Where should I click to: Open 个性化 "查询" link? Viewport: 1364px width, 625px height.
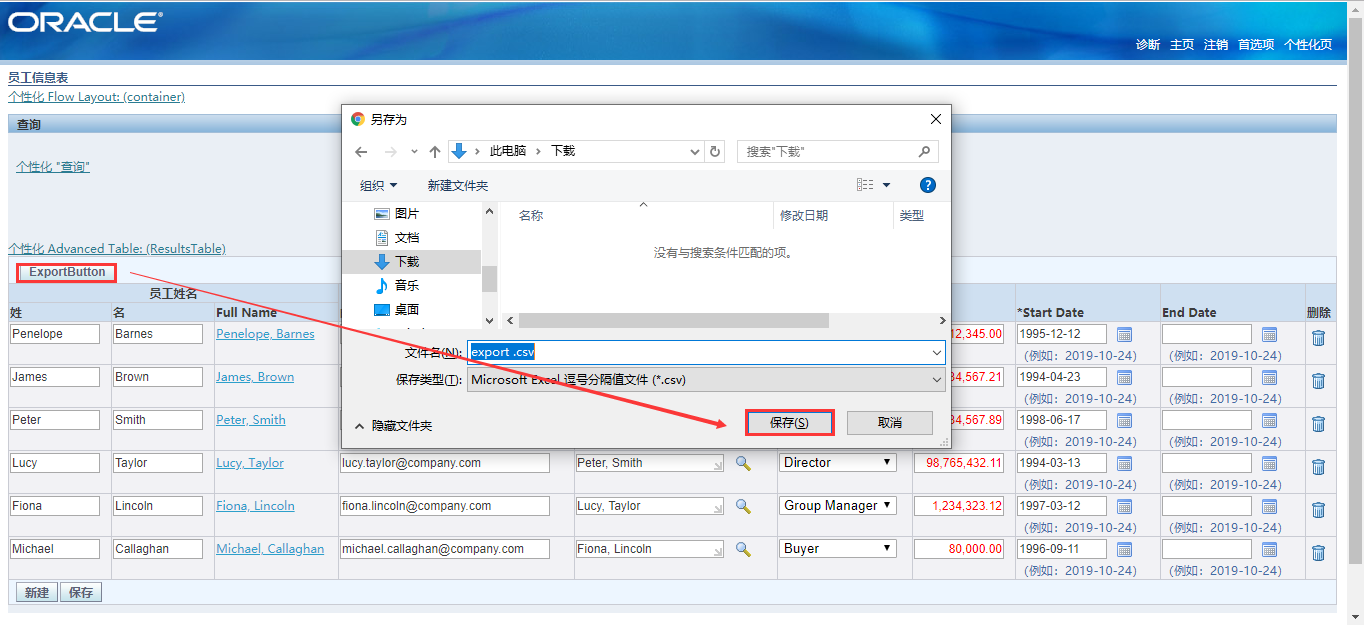coord(53,167)
